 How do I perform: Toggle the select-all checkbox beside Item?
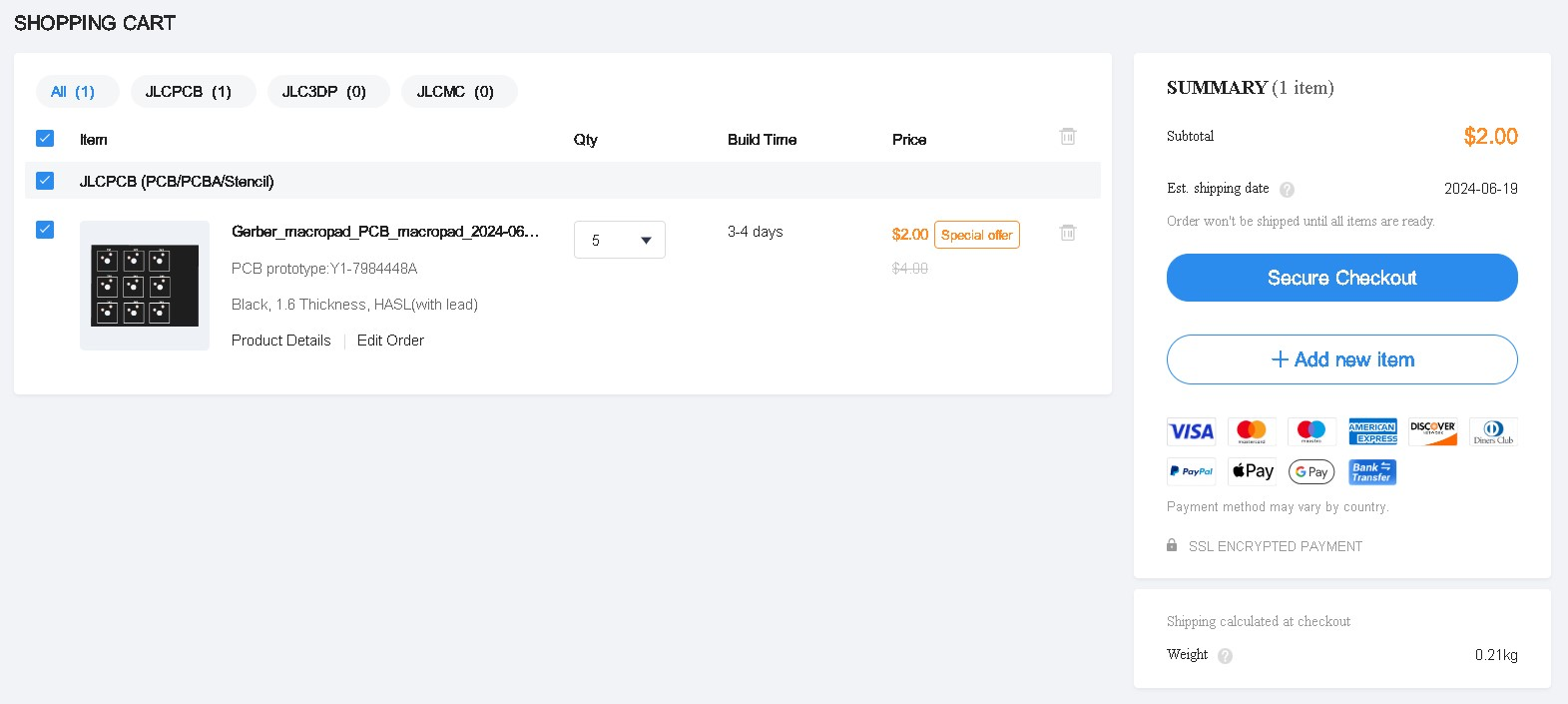(x=45, y=139)
